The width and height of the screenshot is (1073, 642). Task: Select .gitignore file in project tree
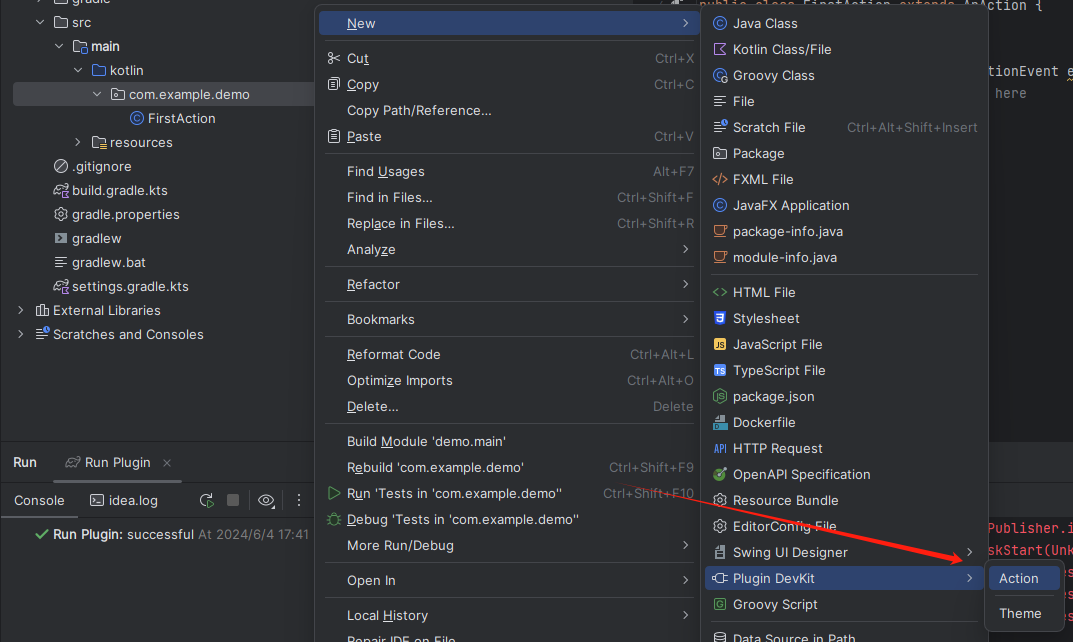point(101,166)
